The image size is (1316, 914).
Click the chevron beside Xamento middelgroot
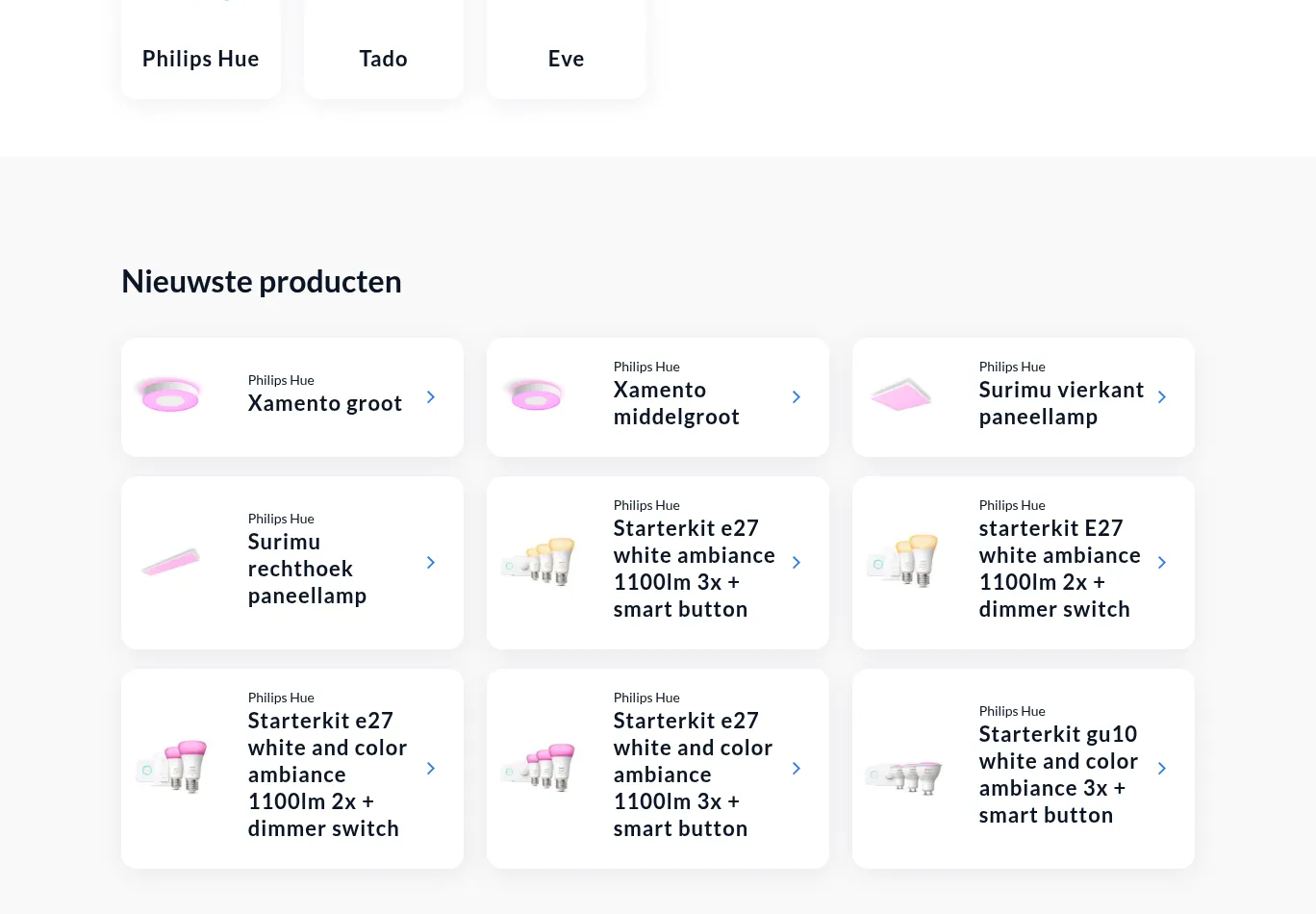tap(797, 397)
